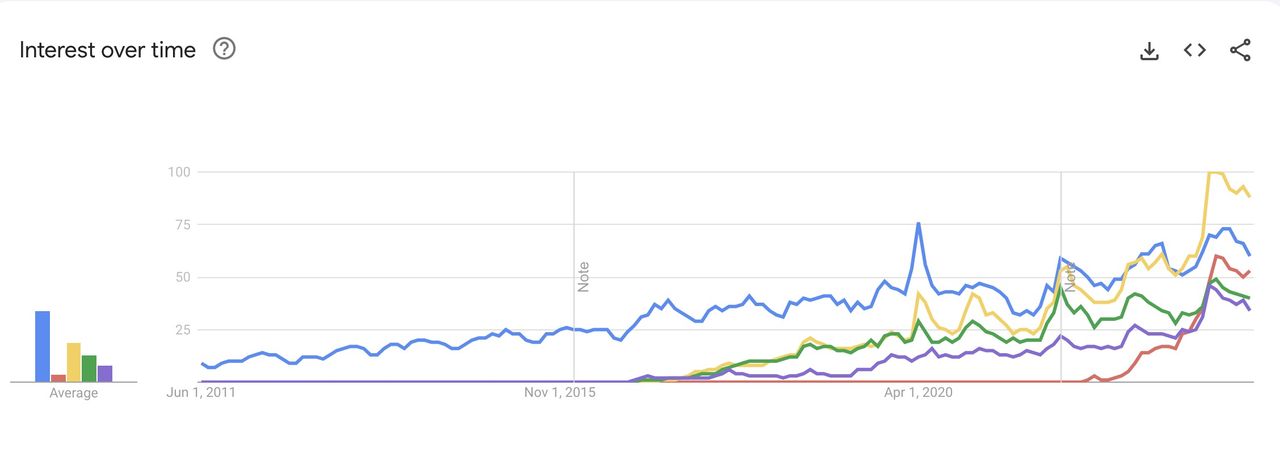Download the interest over time data
Image resolution: width=1280 pixels, height=469 pixels.
(1149, 50)
